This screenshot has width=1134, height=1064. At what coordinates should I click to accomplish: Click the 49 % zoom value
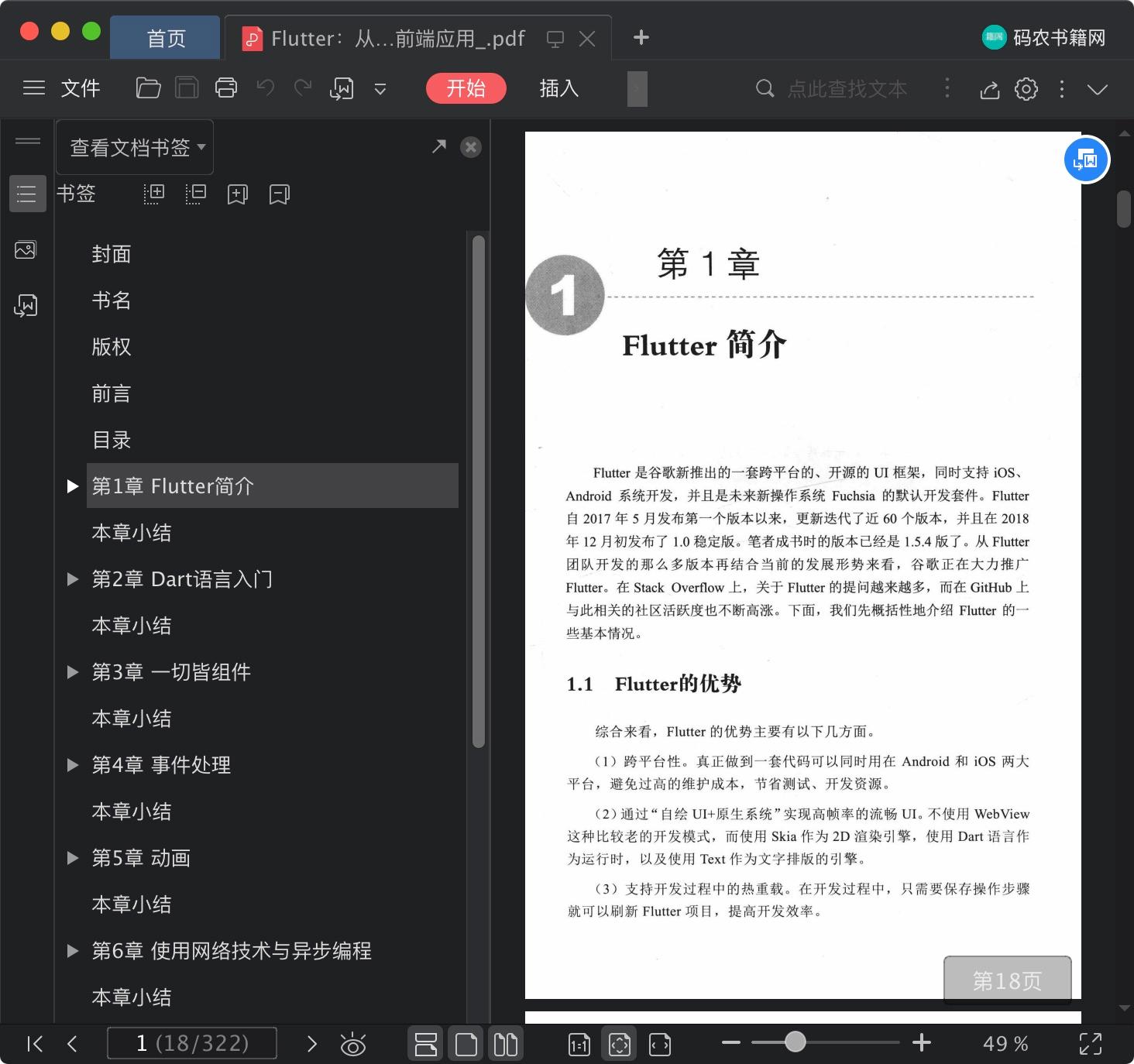[x=1005, y=1044]
